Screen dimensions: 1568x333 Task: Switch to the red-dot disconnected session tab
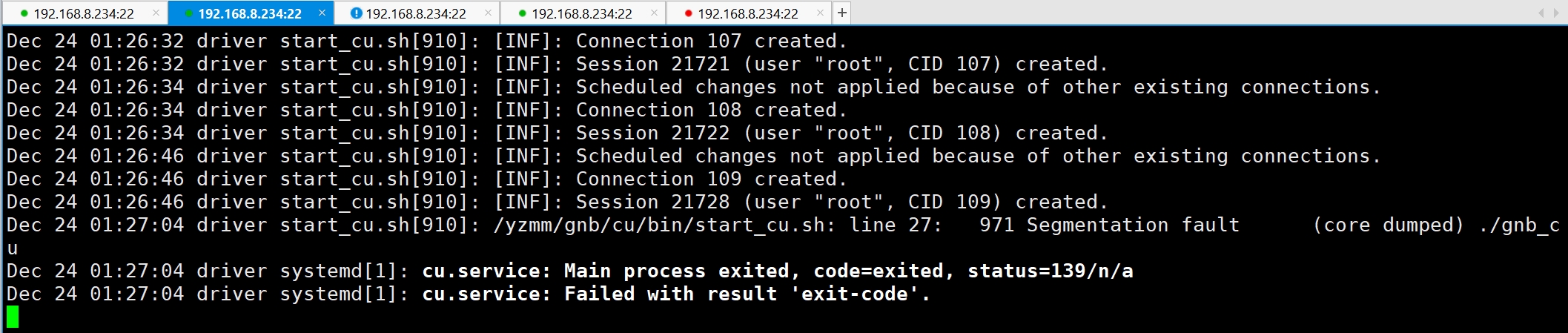pyautogui.click(x=748, y=13)
